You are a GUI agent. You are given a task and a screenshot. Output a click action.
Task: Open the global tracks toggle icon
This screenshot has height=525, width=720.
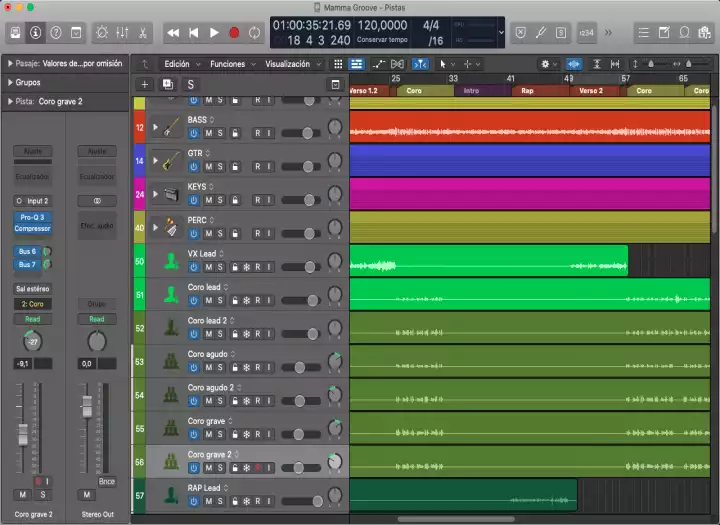(335, 85)
